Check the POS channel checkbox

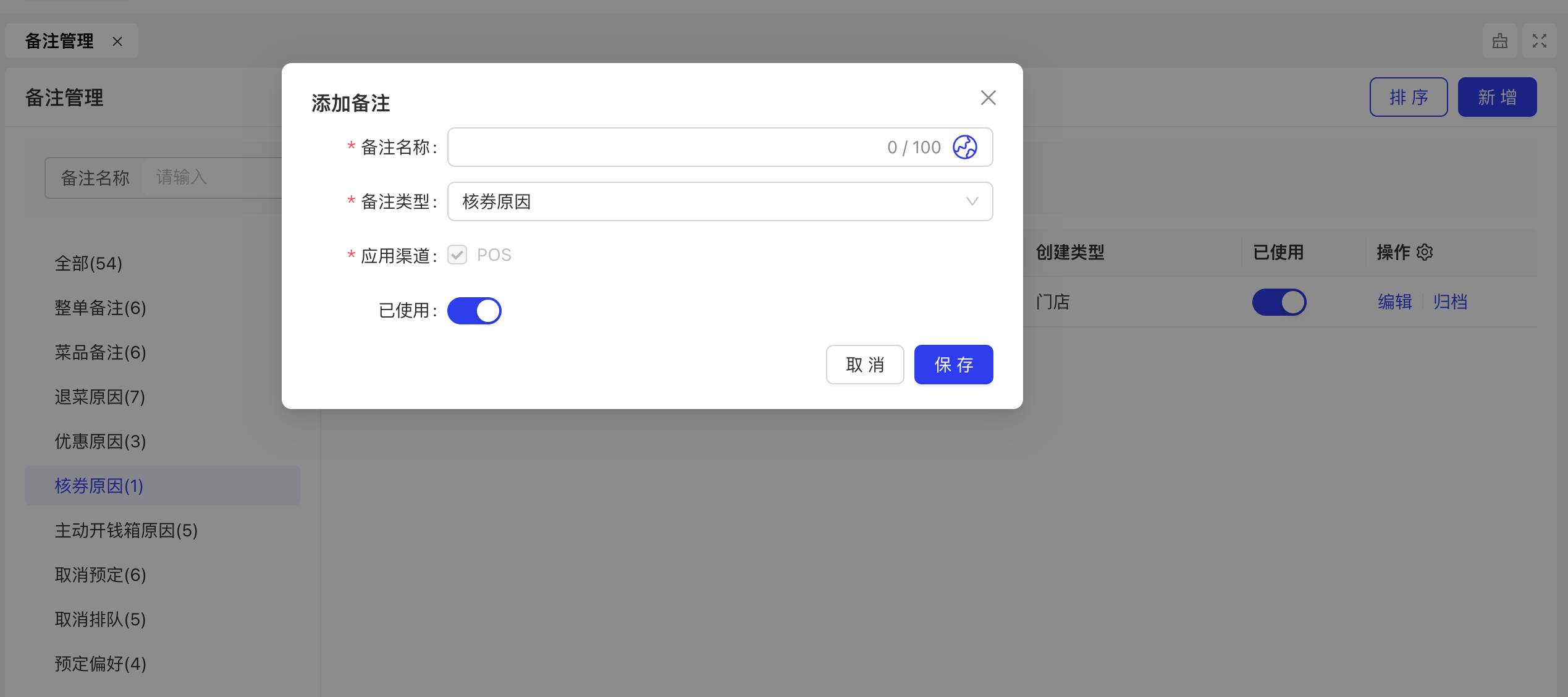pyautogui.click(x=457, y=255)
